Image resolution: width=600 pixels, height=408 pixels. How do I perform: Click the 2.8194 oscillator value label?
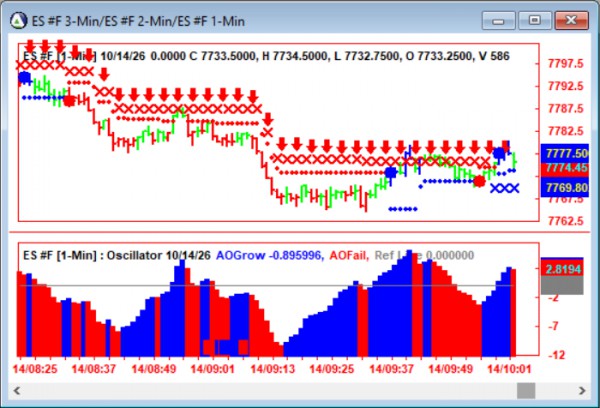pos(562,269)
